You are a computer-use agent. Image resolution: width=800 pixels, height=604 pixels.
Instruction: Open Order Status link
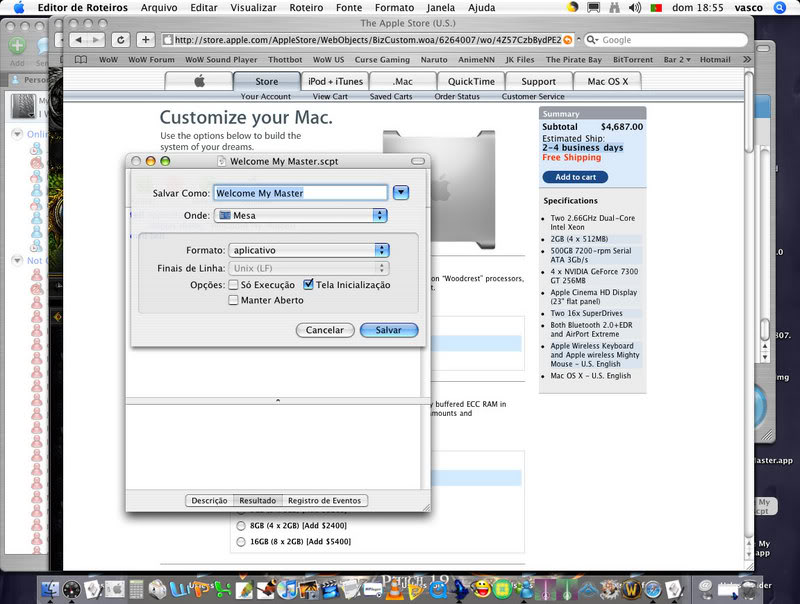coord(457,96)
